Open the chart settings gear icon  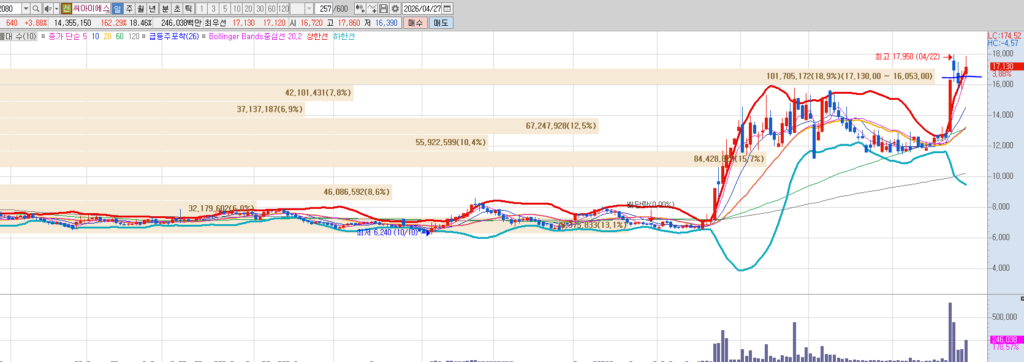click(x=394, y=8)
